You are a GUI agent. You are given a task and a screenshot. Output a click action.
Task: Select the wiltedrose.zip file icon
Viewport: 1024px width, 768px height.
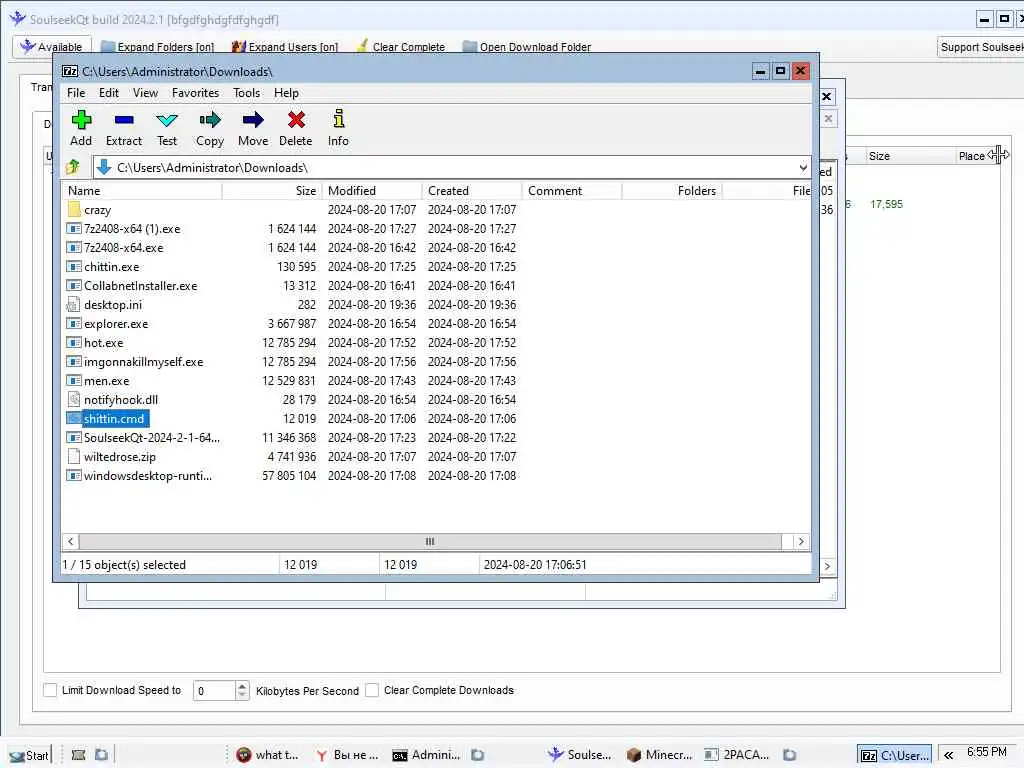tap(74, 456)
